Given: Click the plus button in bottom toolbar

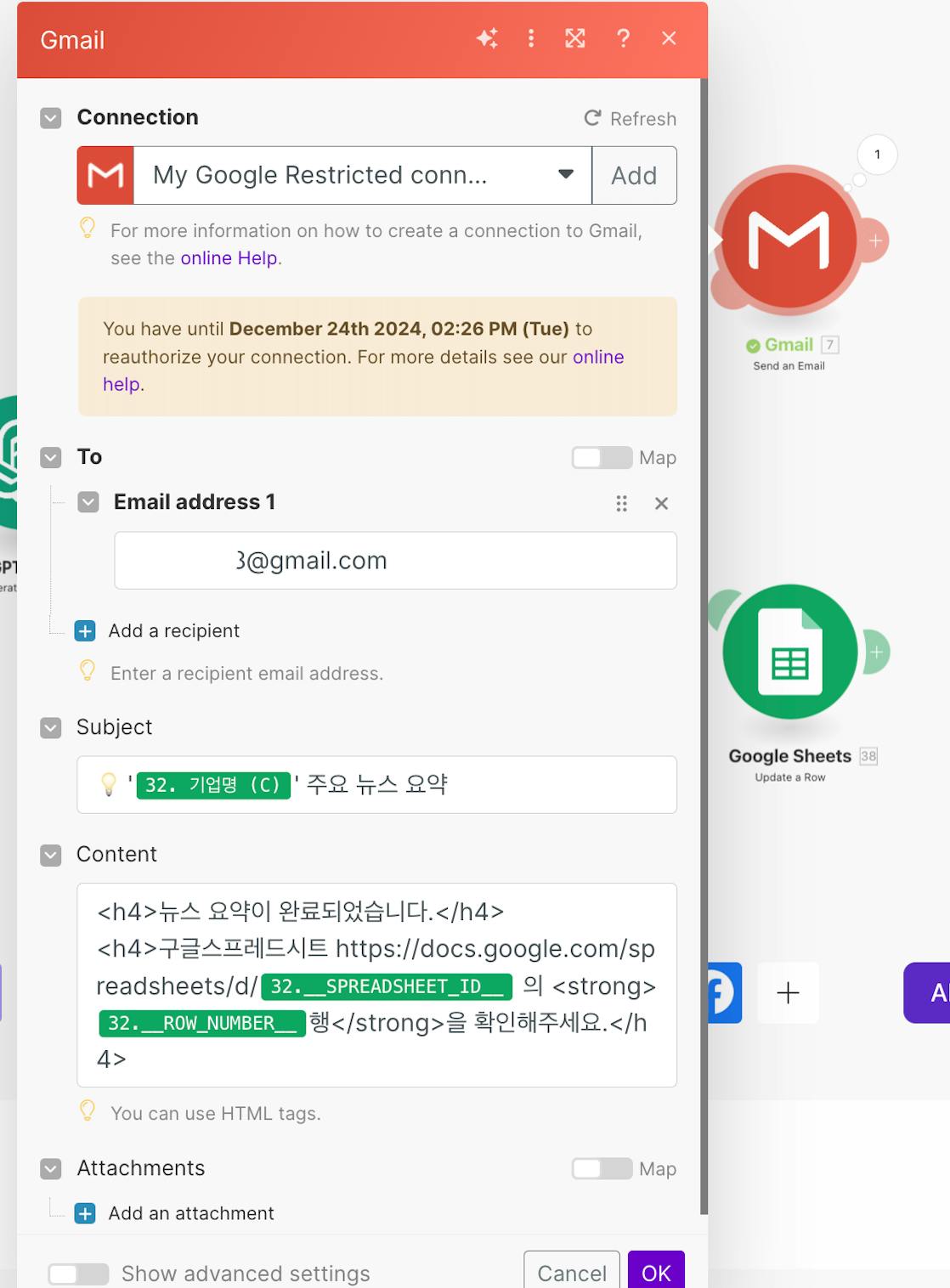Looking at the screenshot, I should pyautogui.click(x=788, y=992).
